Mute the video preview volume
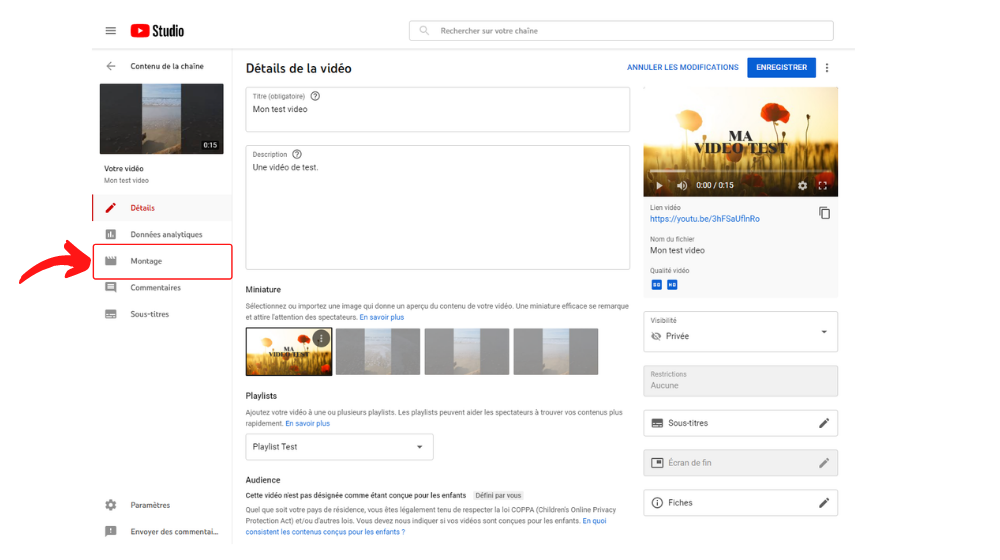Image resolution: width=1000 pixels, height=560 pixels. pyautogui.click(x=682, y=186)
